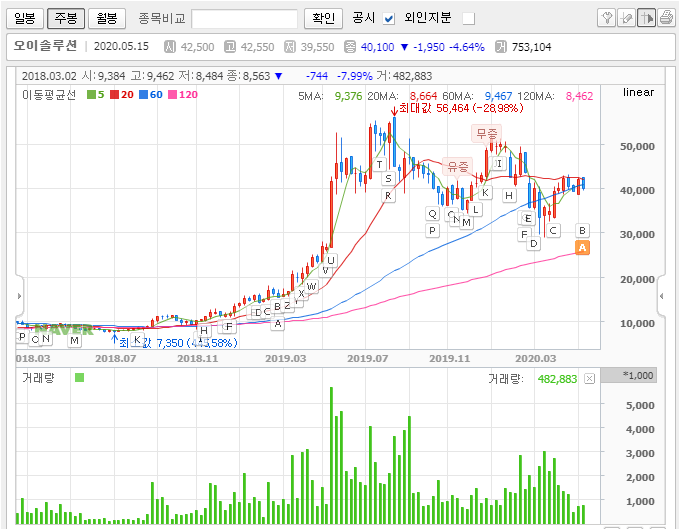
Task: Select the drawing pencil tool icon
Action: 626,18
